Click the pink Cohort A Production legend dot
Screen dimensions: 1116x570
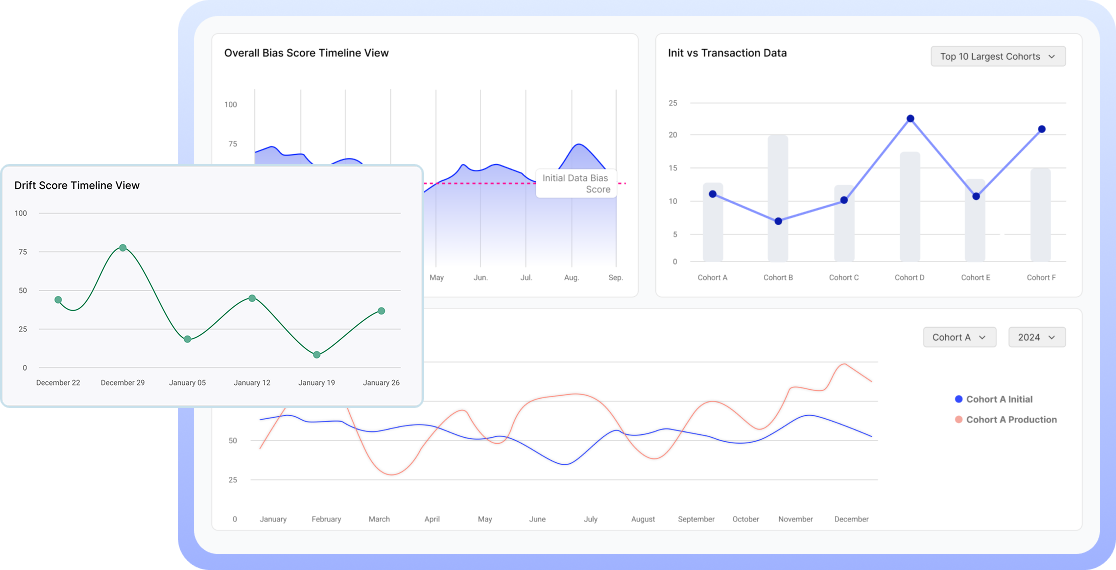click(959, 420)
